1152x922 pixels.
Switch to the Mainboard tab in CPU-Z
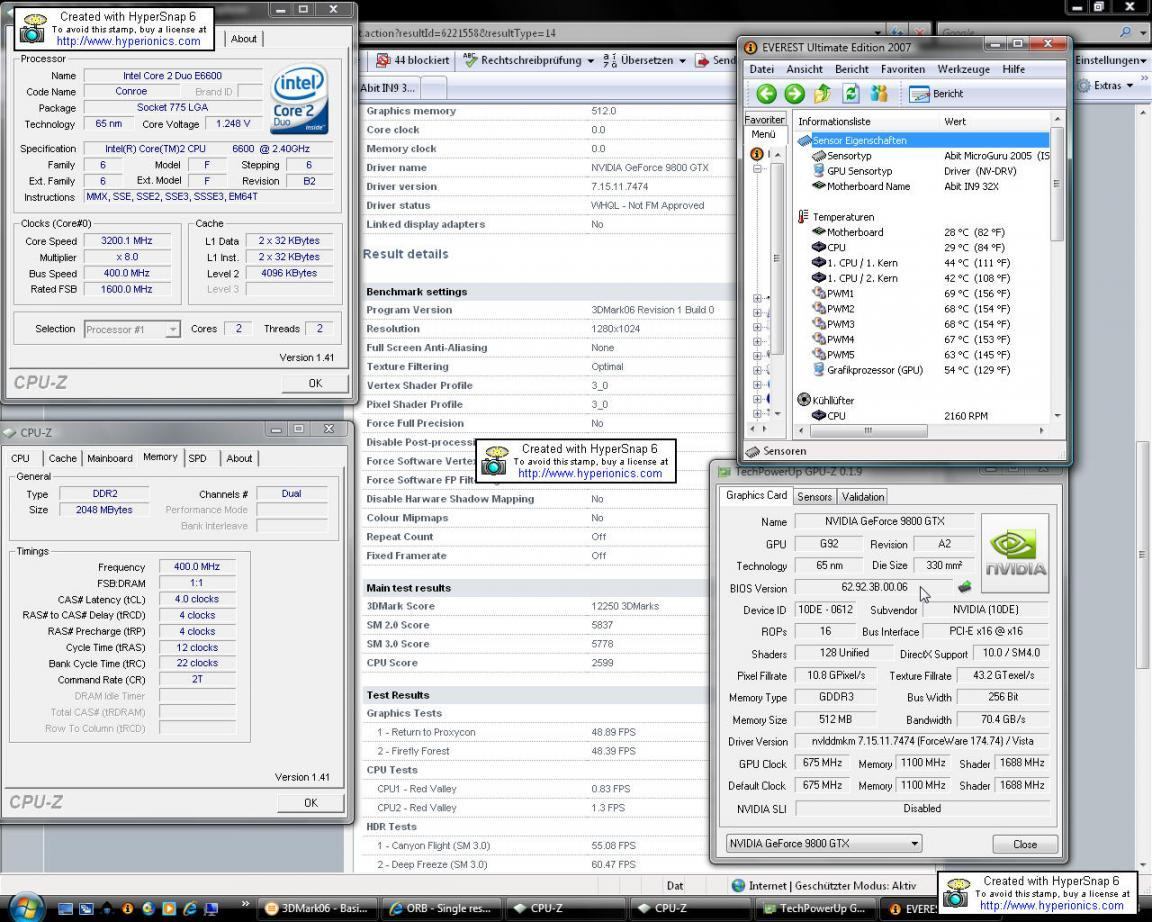click(x=109, y=458)
